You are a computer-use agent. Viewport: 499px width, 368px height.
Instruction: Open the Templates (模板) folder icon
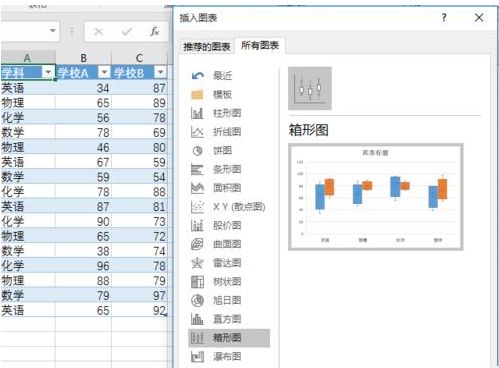click(197, 95)
